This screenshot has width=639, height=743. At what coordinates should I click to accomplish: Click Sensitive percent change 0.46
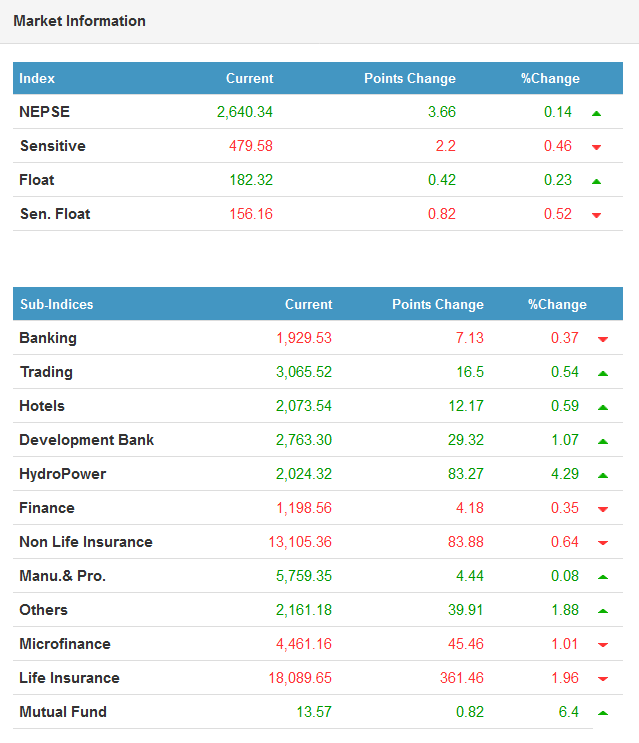pos(558,146)
